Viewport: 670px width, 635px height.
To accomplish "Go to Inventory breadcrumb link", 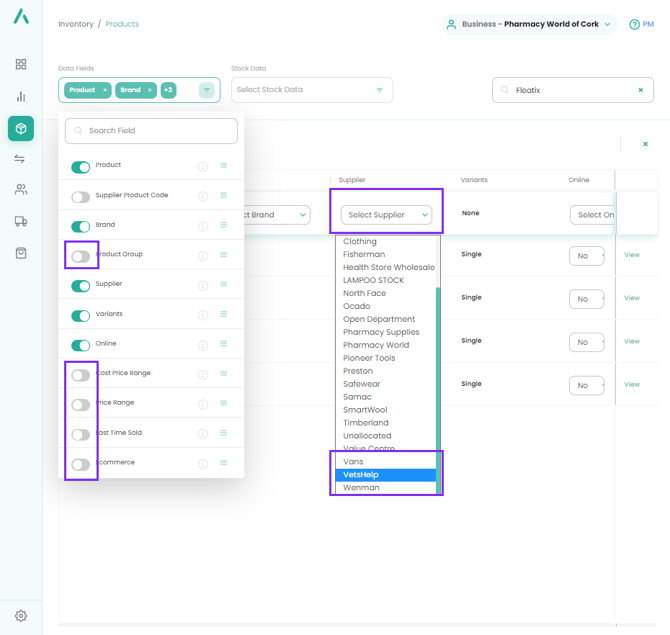I will click(76, 24).
